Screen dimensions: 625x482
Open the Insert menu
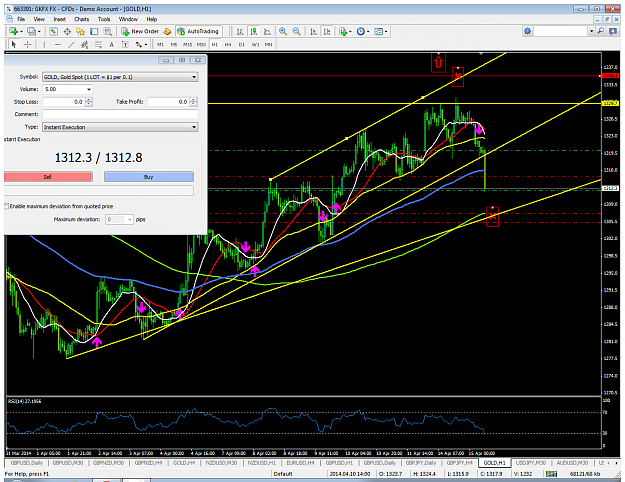tap(59, 19)
